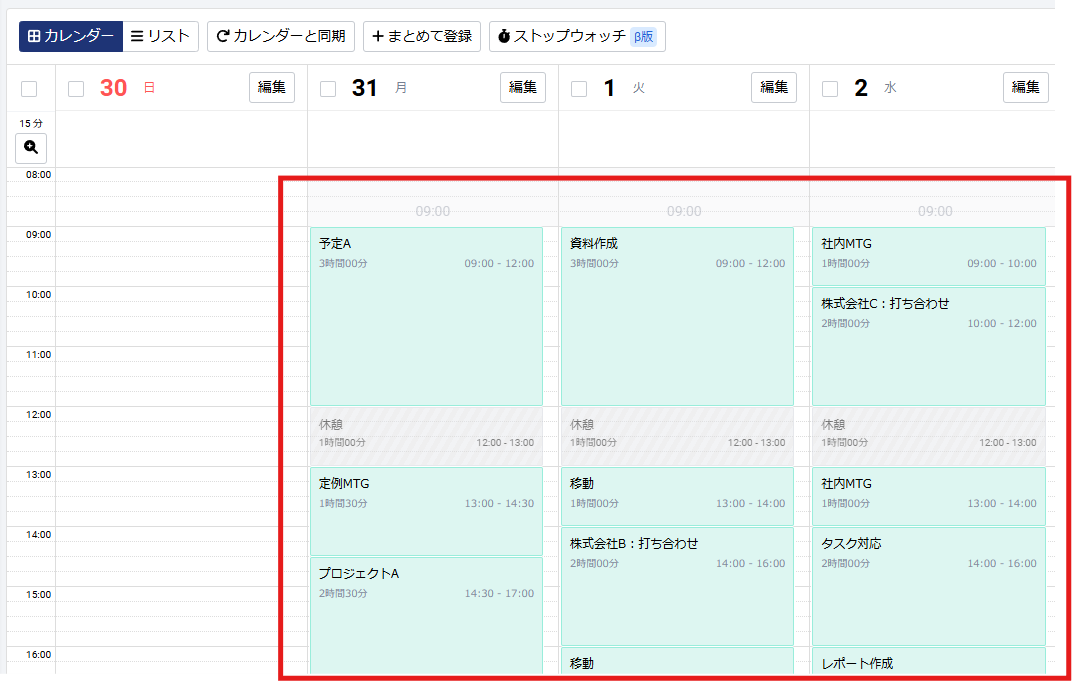Viewport: 1072px width, 682px height.
Task: Tick the checkbox for day 1
Action: tap(579, 89)
